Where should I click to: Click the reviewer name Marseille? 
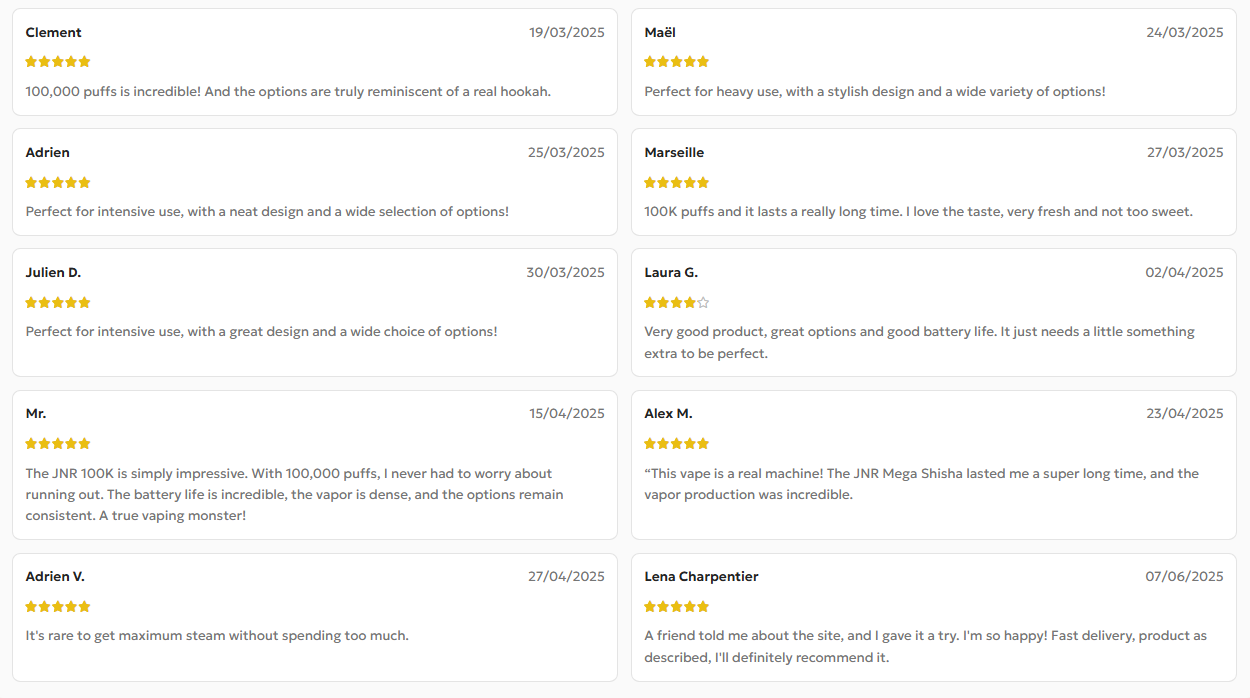[674, 153]
